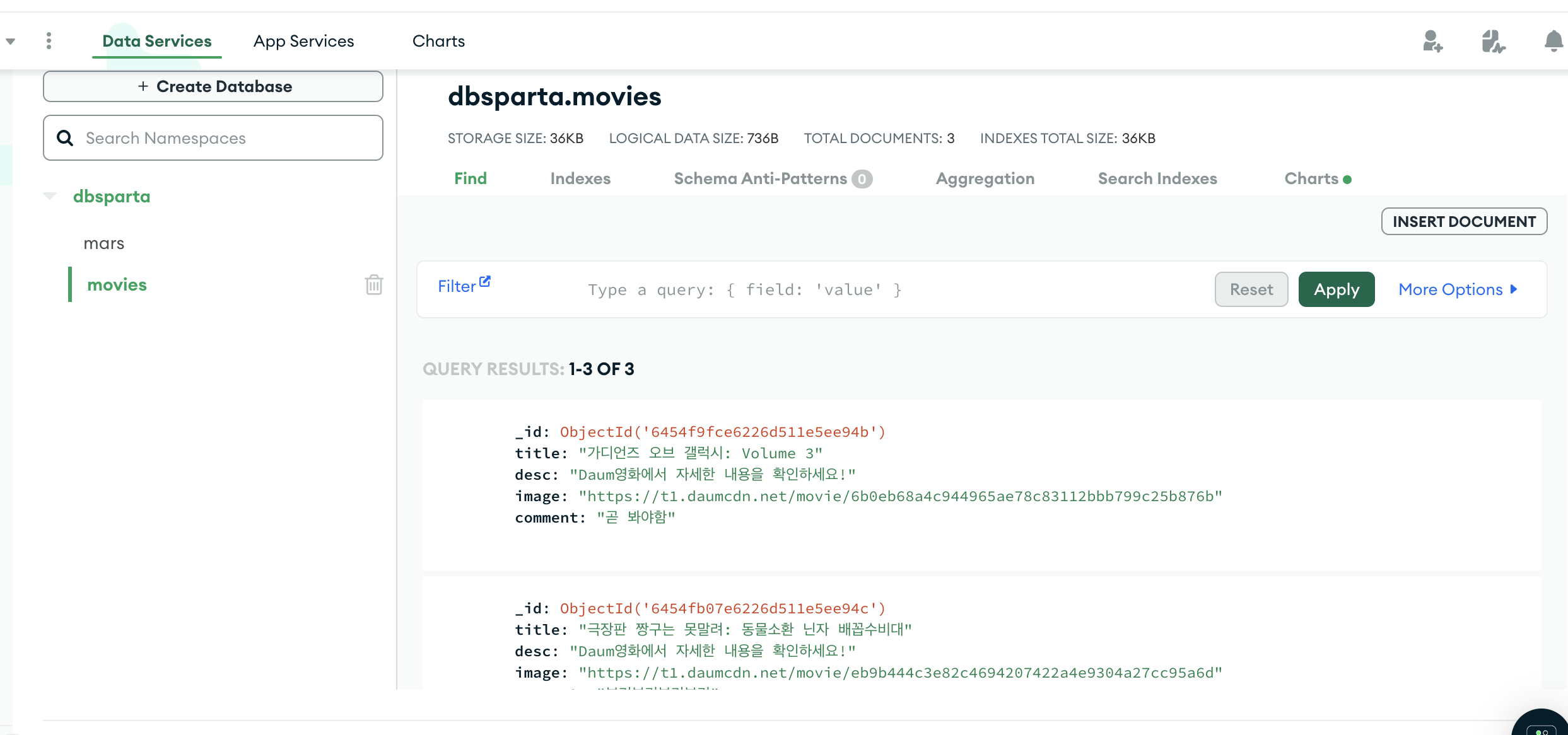This screenshot has height=735, width=1568.
Task: Click the second document's desc value
Action: coord(713,651)
